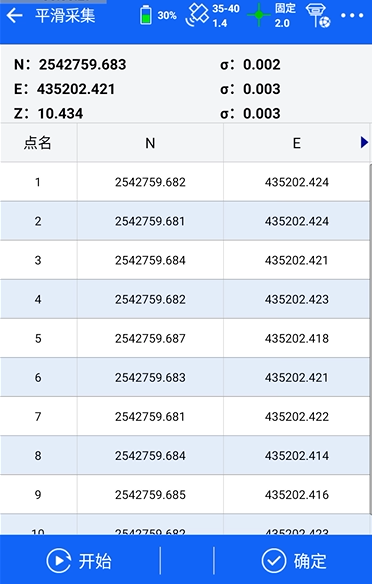The height and width of the screenshot is (584, 372).
Task: Click the N column header
Action: click(x=150, y=143)
